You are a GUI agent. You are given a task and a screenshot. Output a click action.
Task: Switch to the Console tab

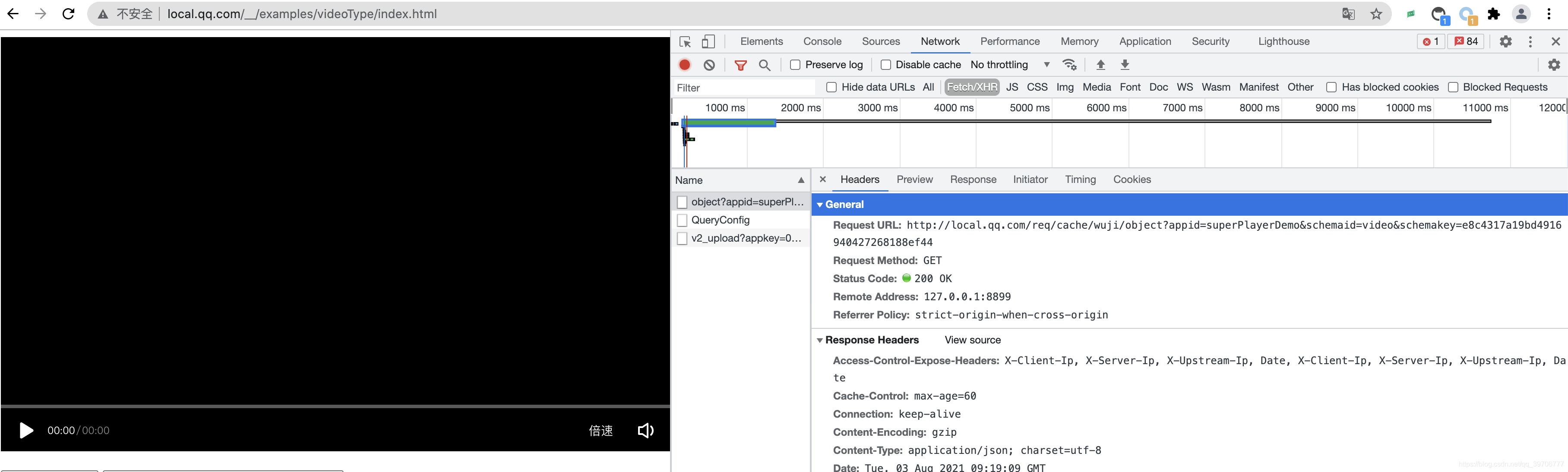tap(822, 41)
